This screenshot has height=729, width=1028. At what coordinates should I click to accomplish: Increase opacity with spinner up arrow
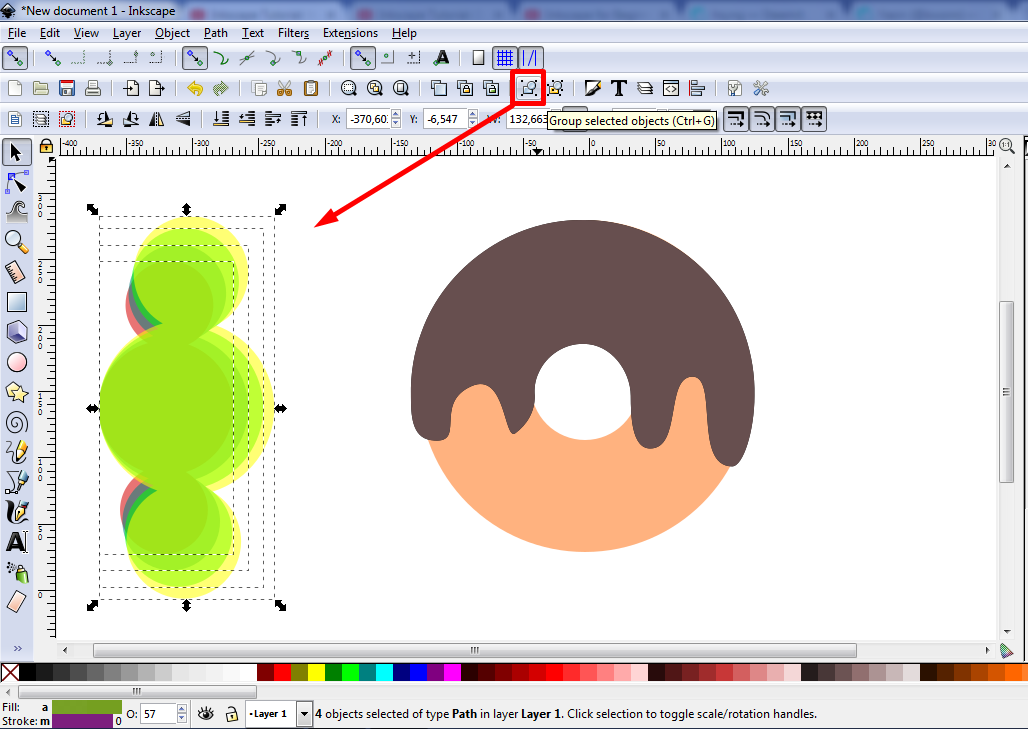tap(182, 709)
